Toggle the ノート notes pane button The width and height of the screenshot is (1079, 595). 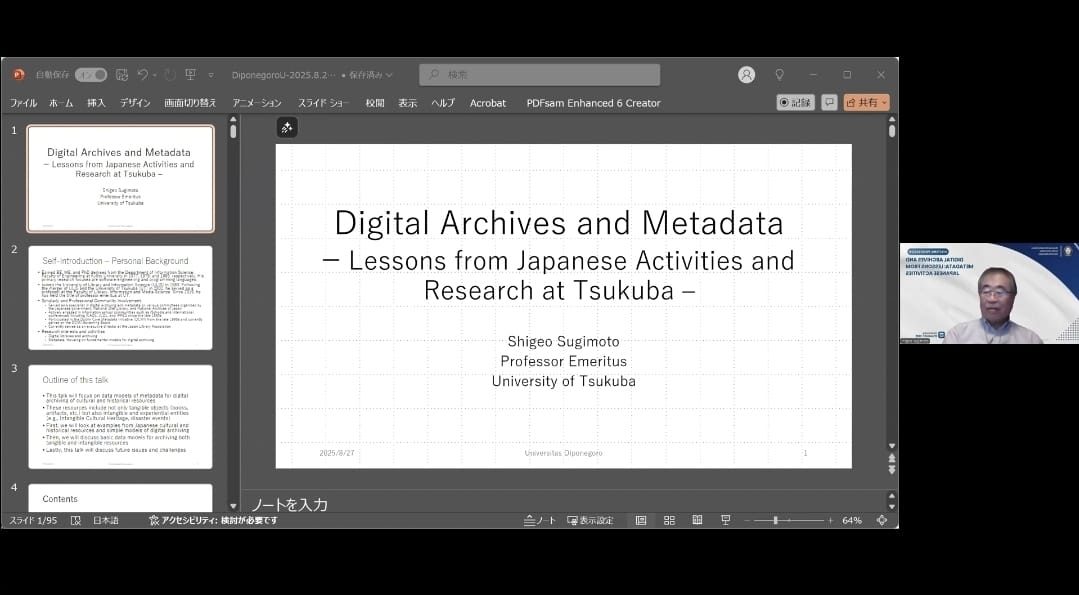point(540,520)
